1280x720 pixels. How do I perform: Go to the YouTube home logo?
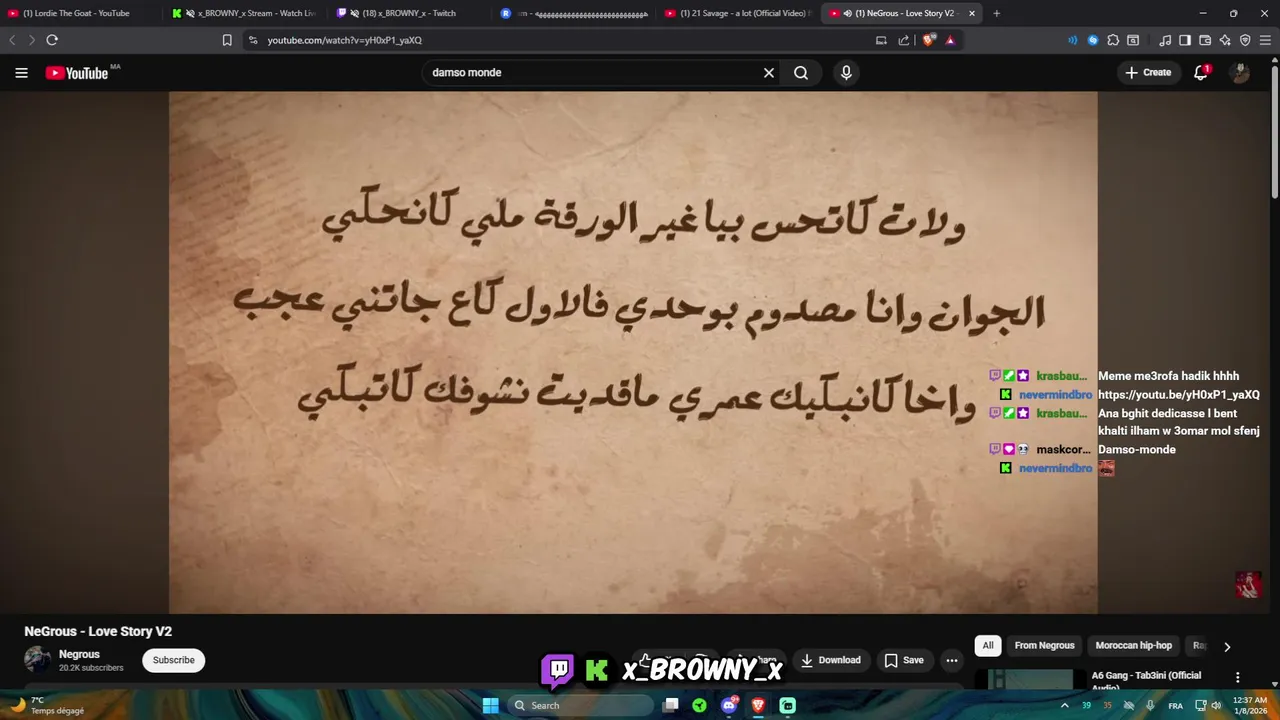[77, 73]
